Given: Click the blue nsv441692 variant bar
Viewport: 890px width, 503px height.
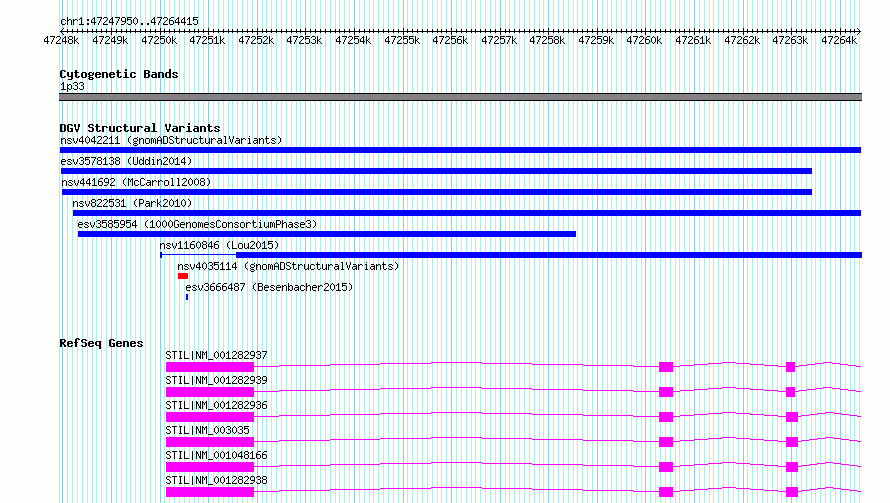Looking at the screenshot, I should (x=436, y=192).
